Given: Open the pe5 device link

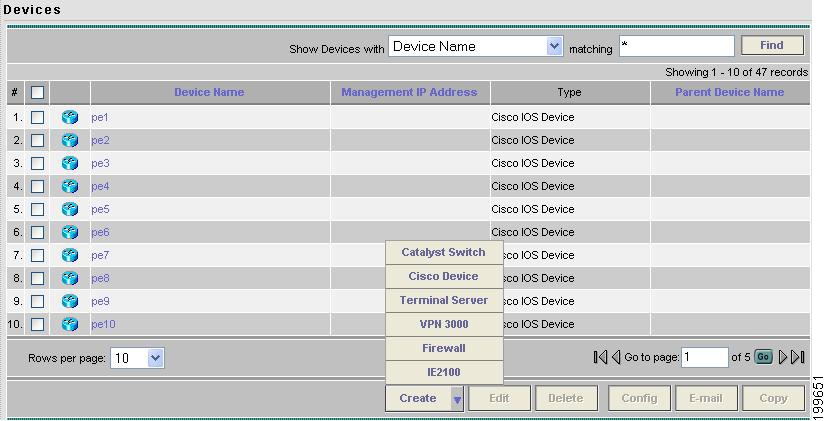Looking at the screenshot, I should coord(100,209).
